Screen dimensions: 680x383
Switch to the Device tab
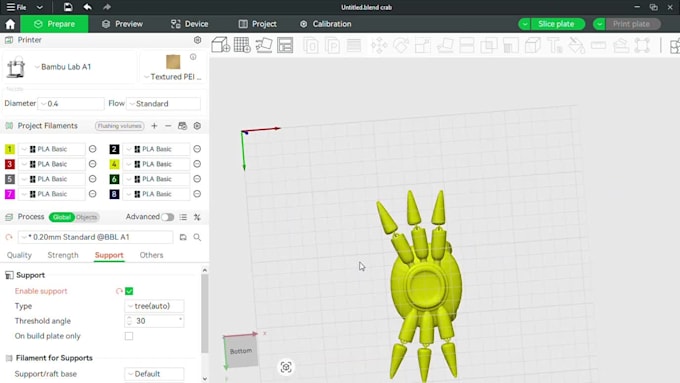(x=190, y=24)
